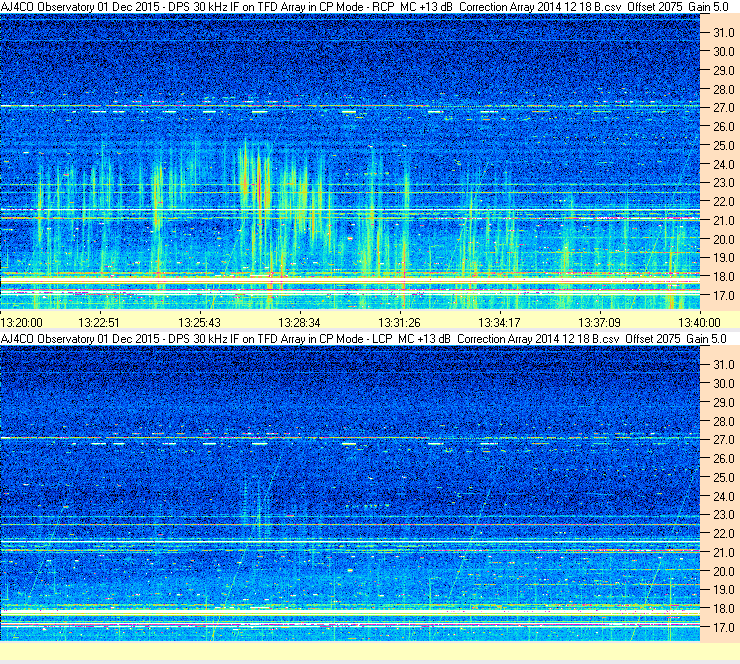Click the 18.0 frequency label on RCP plot
Screen dimensions: 740x664
tap(723, 277)
